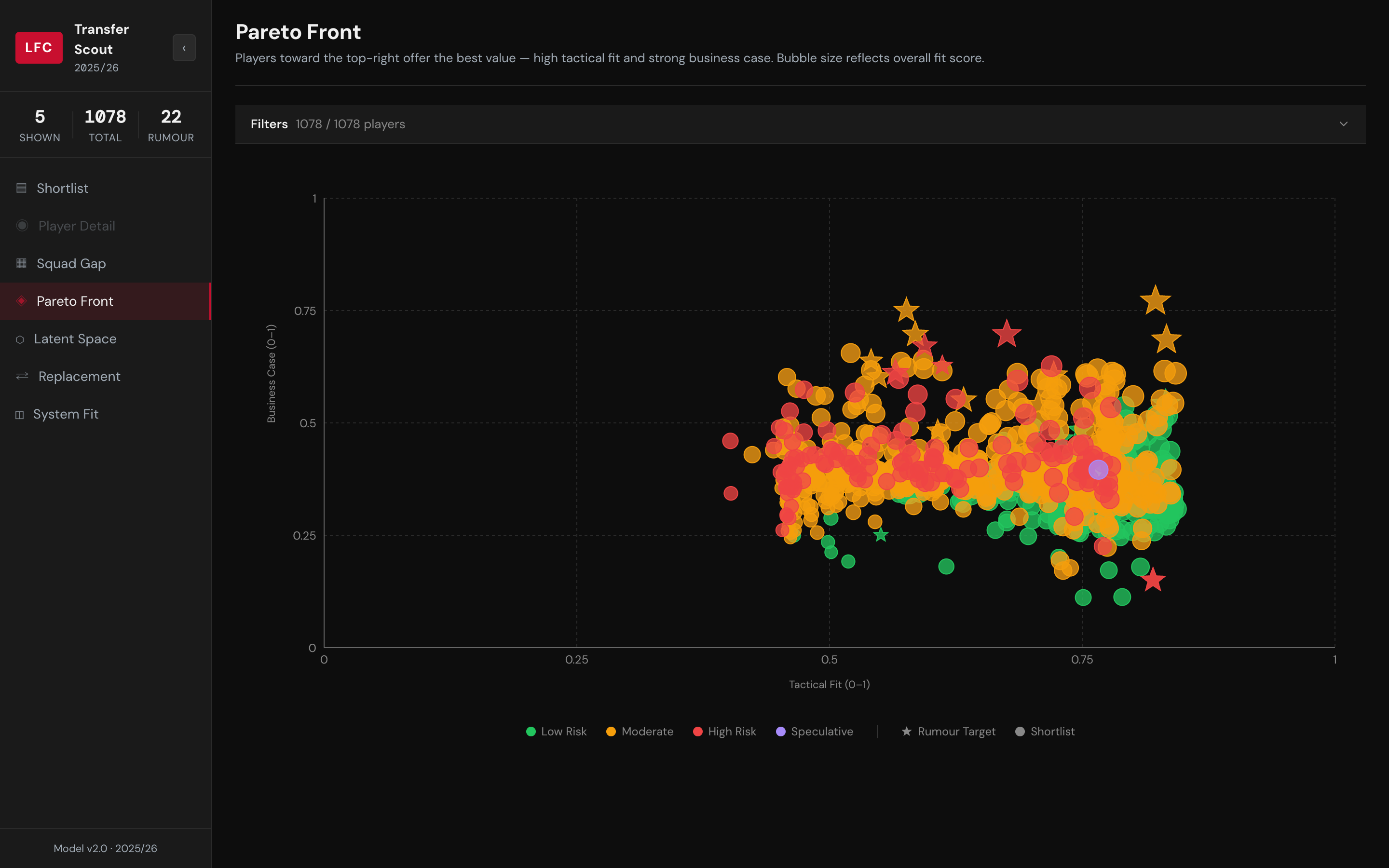Screen dimensions: 1389x868
Task: Collapse the sidebar with chevron button
Action: pos(184,48)
